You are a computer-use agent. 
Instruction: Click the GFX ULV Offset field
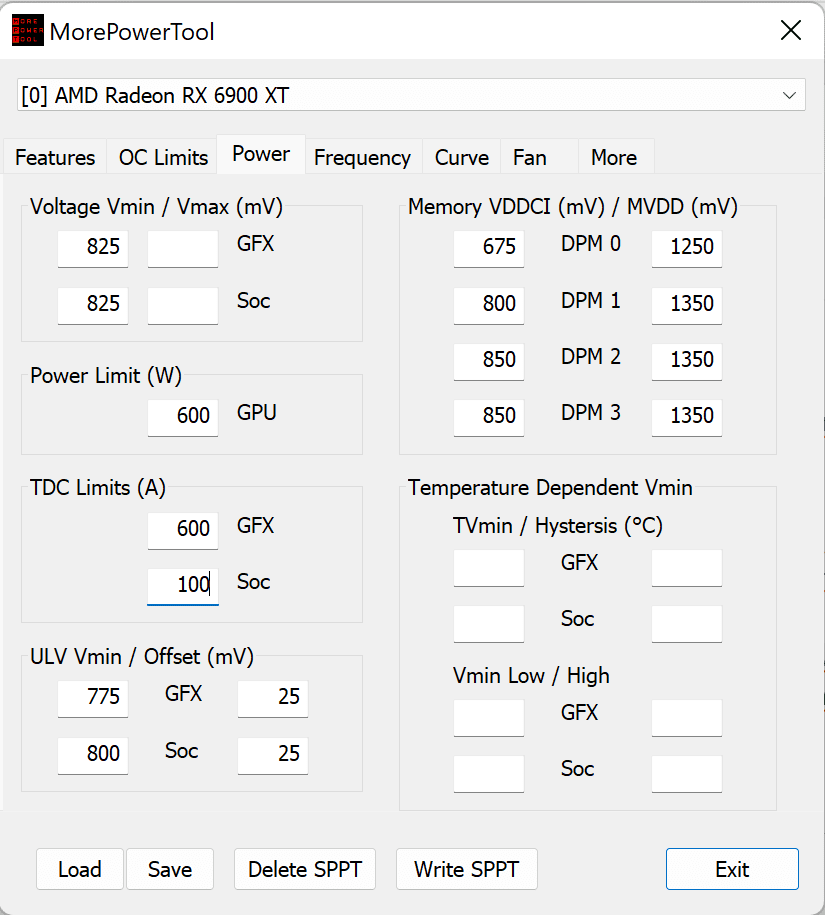(x=272, y=699)
